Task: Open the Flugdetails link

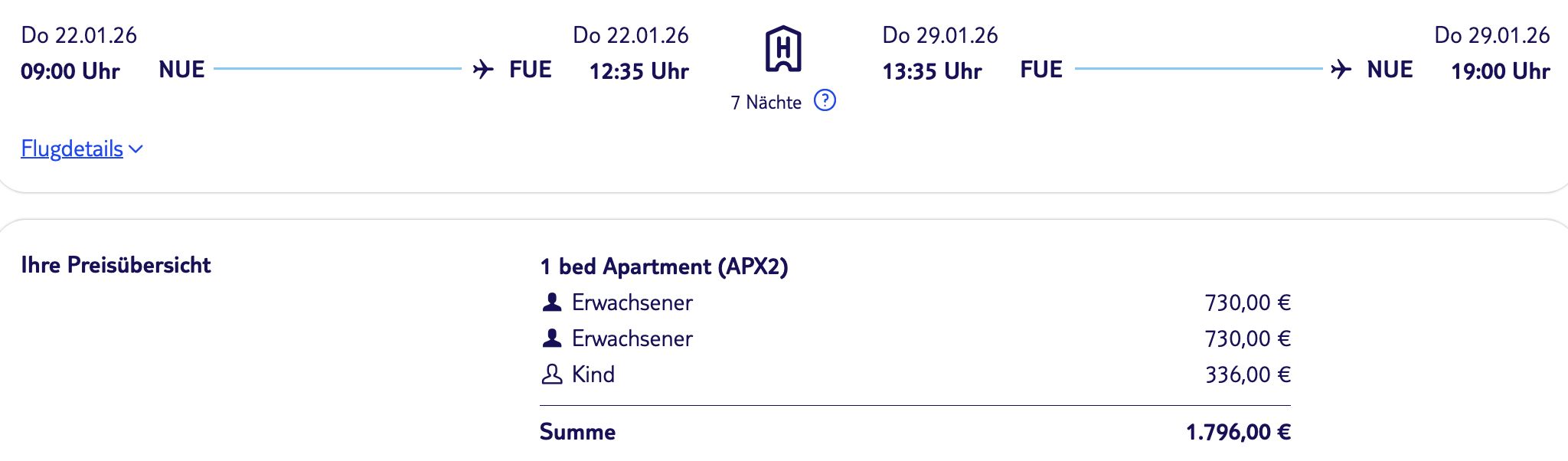Action: 72,149
